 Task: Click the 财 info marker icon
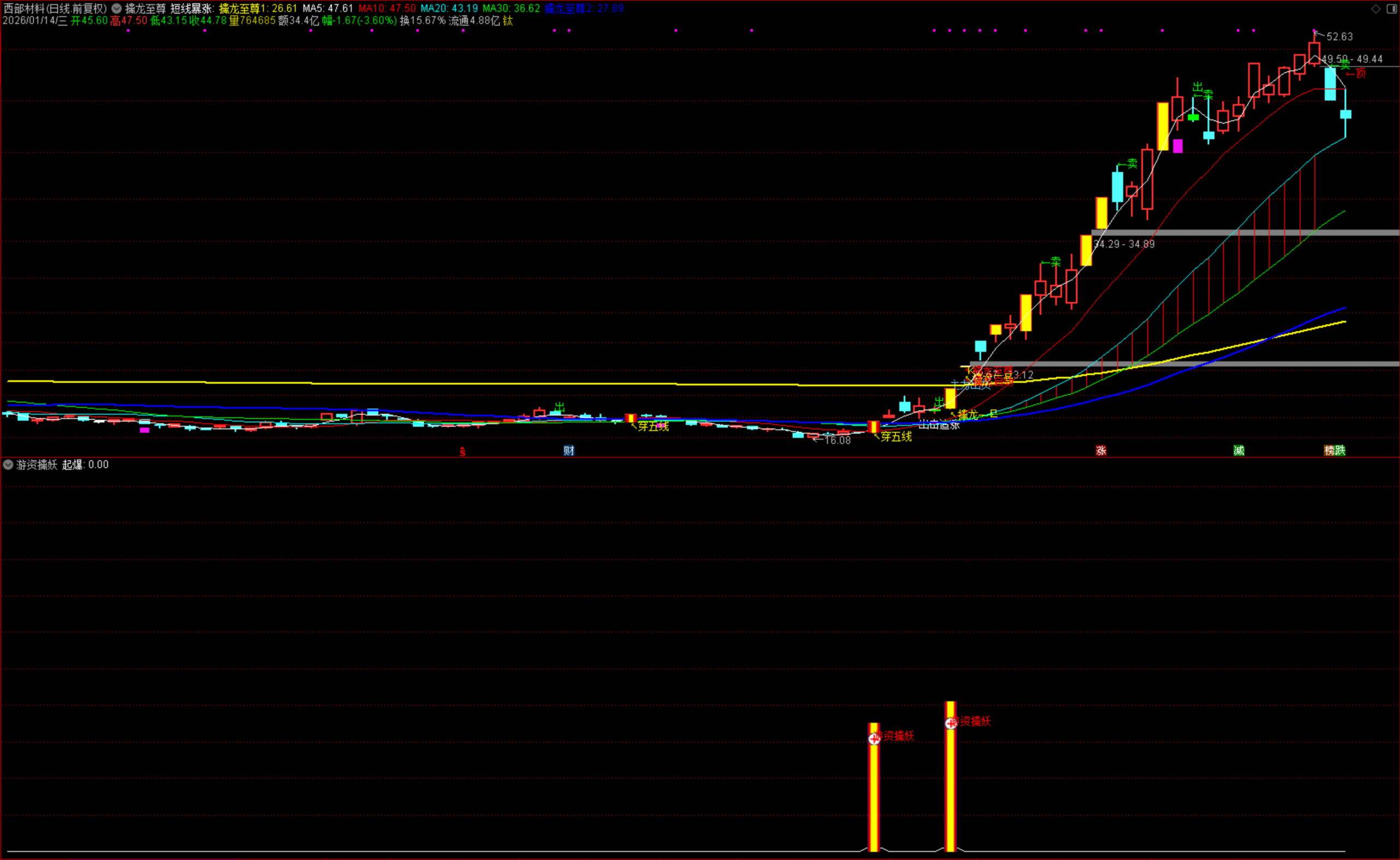[x=568, y=451]
